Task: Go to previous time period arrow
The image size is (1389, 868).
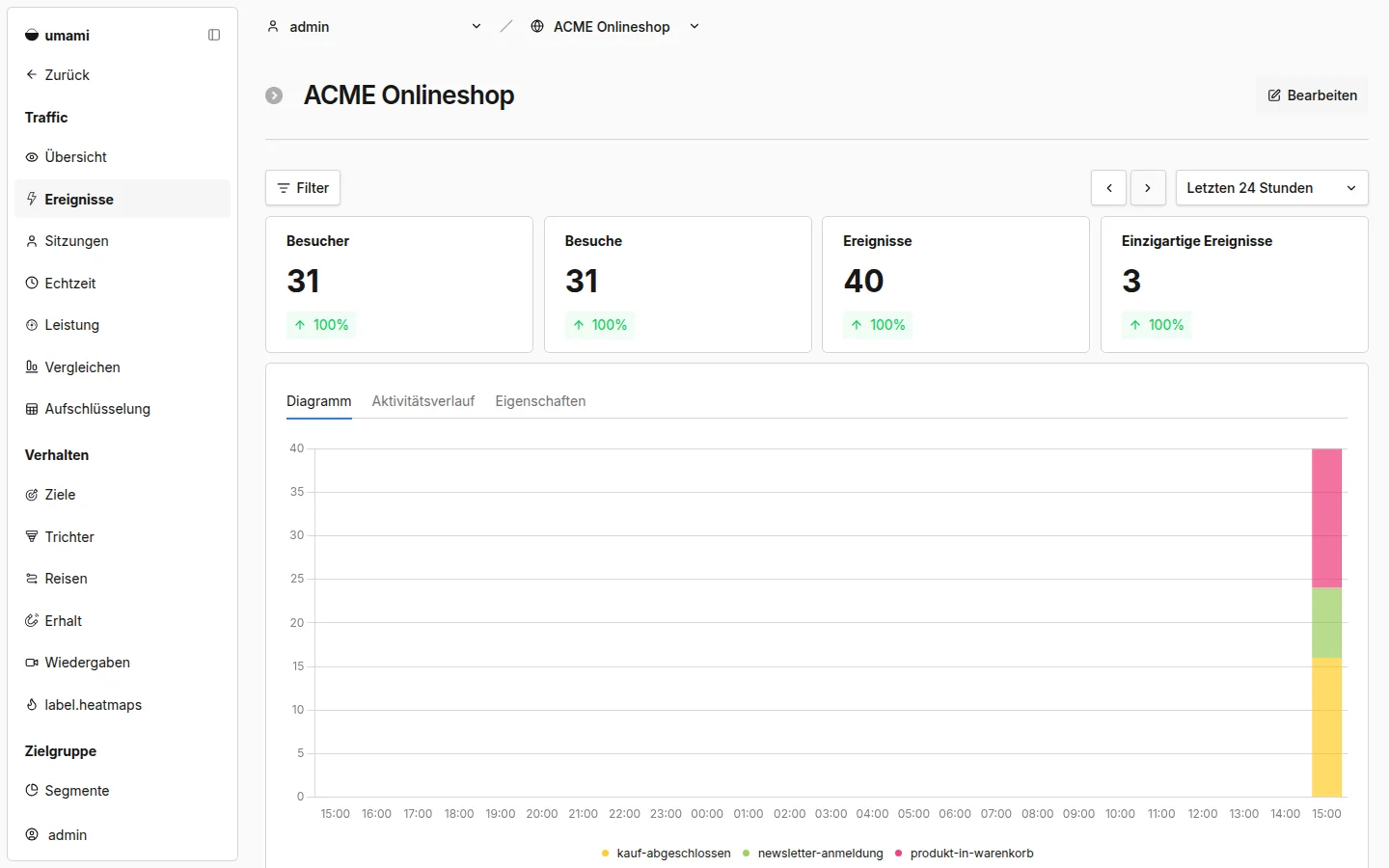Action: pyautogui.click(x=1109, y=188)
